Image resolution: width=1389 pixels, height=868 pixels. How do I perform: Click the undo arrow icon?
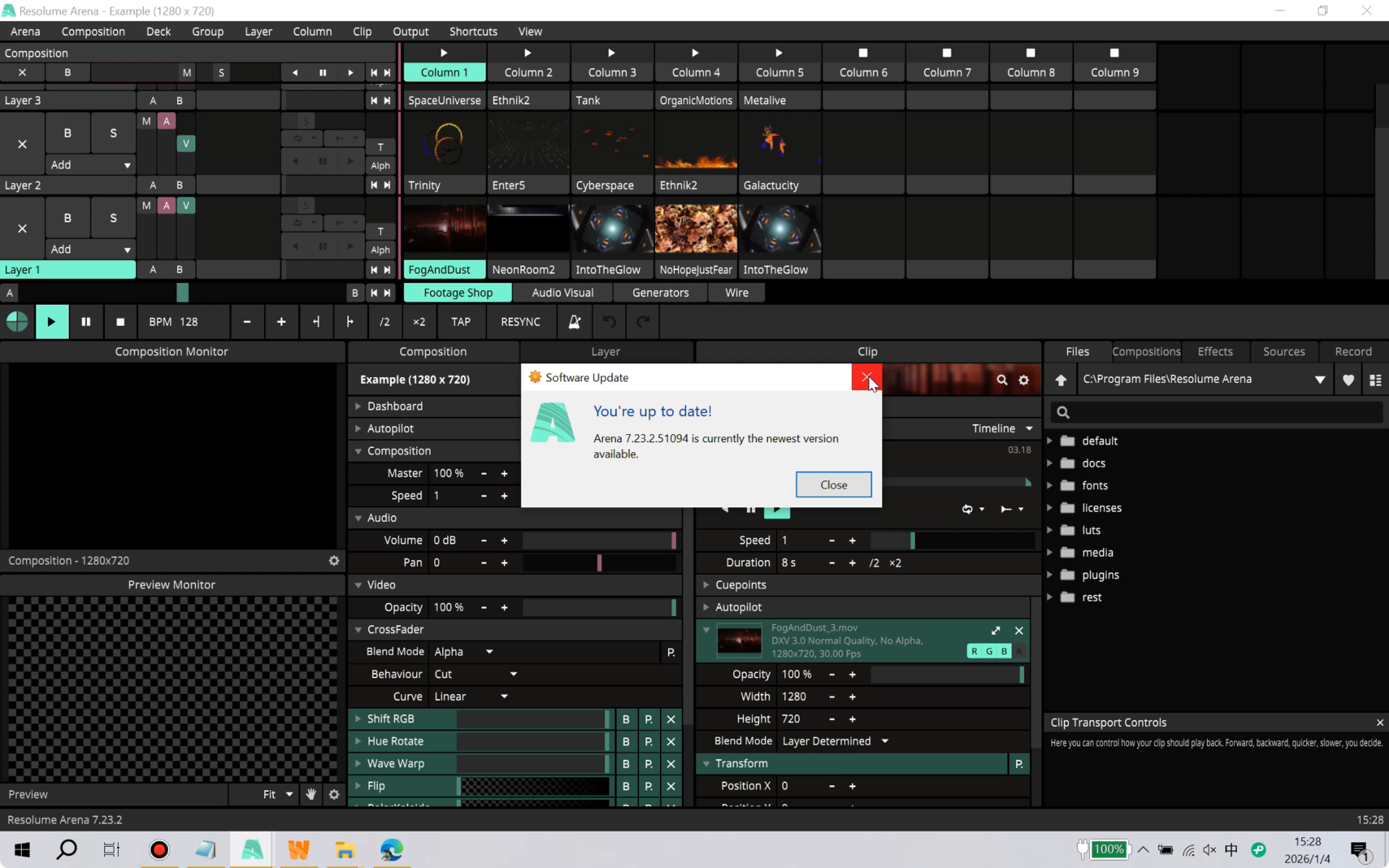pos(609,322)
